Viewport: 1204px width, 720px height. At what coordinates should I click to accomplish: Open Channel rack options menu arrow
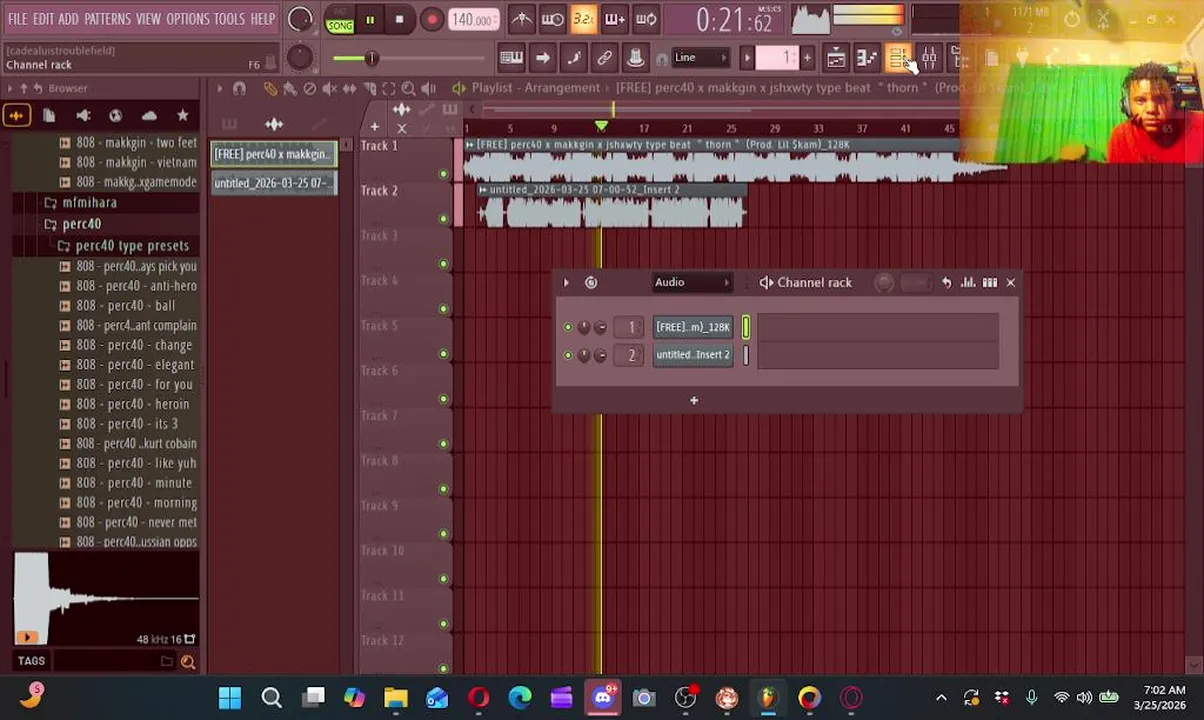(x=566, y=283)
